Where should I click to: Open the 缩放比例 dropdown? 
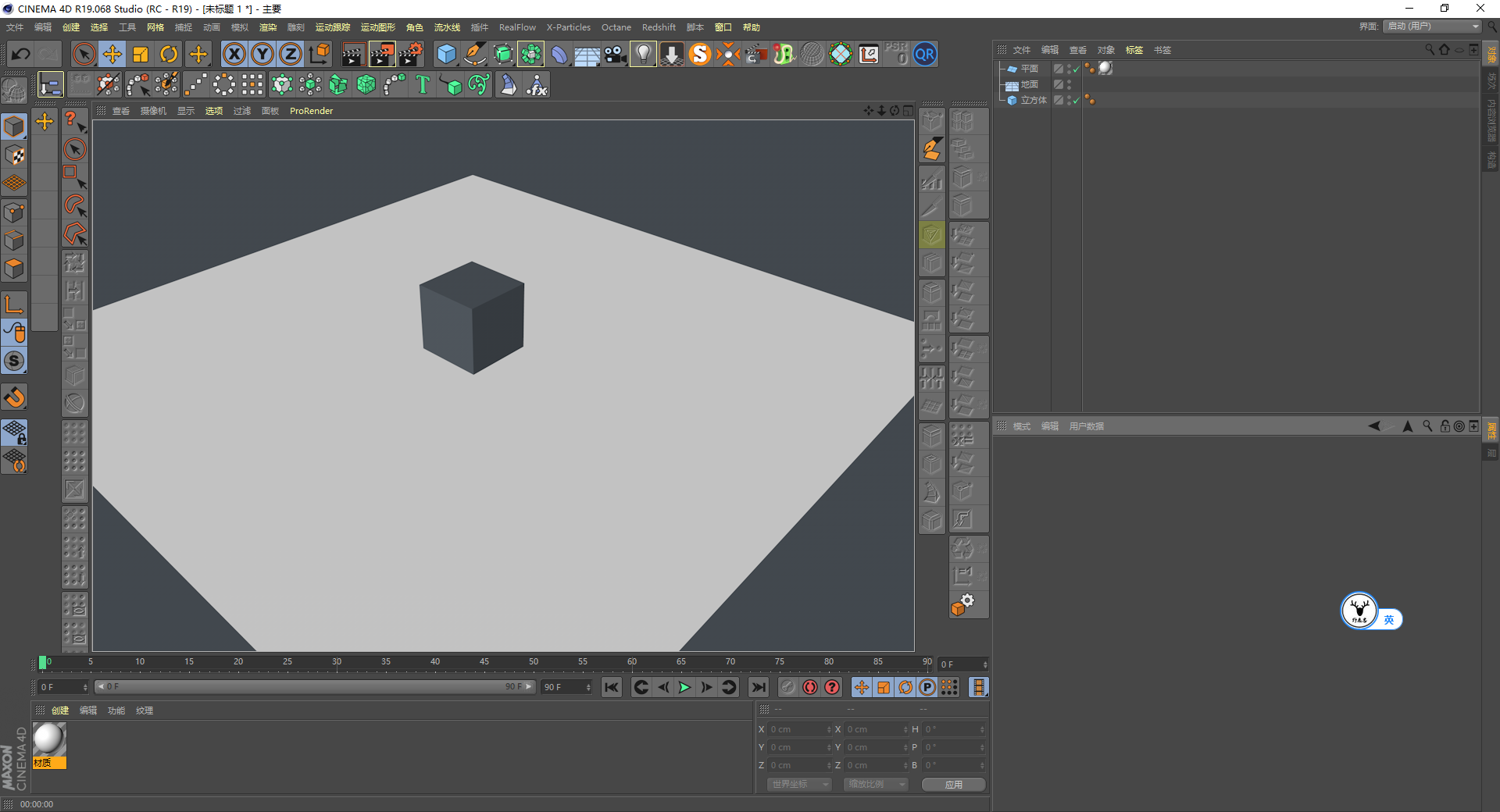coord(875,784)
